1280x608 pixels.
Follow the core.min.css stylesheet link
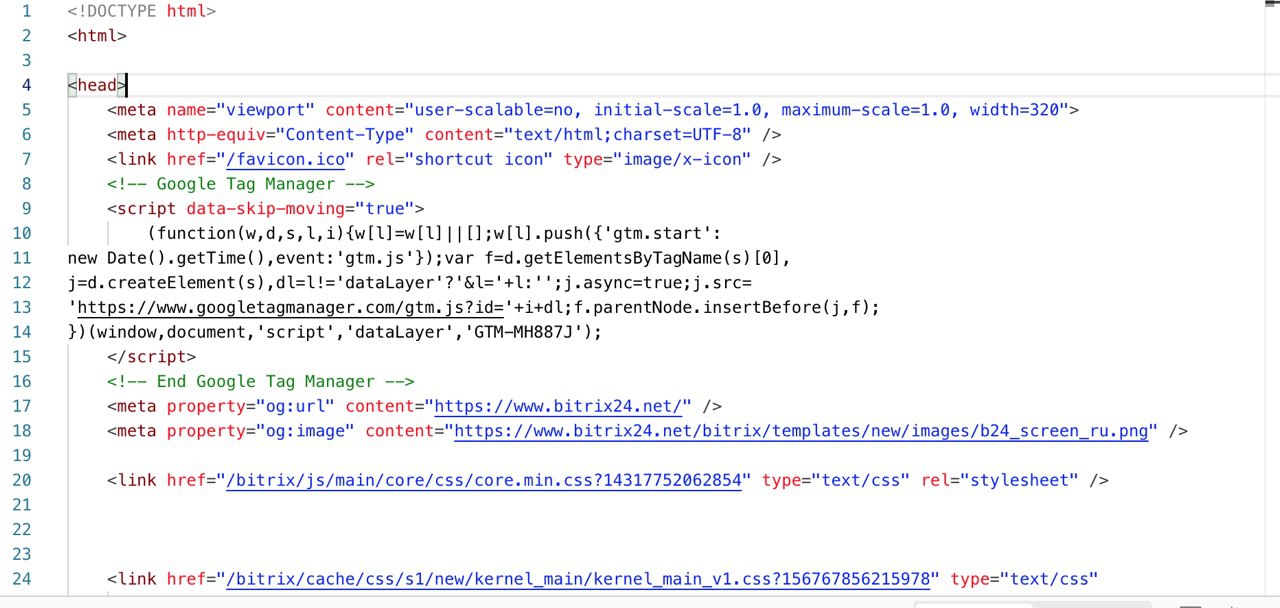coord(486,480)
